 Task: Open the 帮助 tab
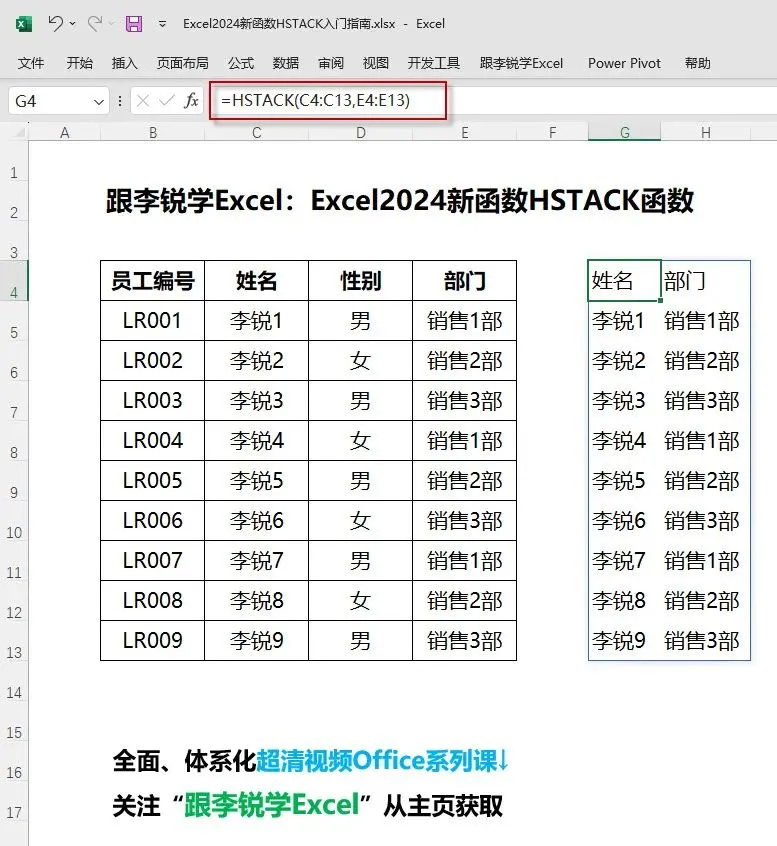698,63
